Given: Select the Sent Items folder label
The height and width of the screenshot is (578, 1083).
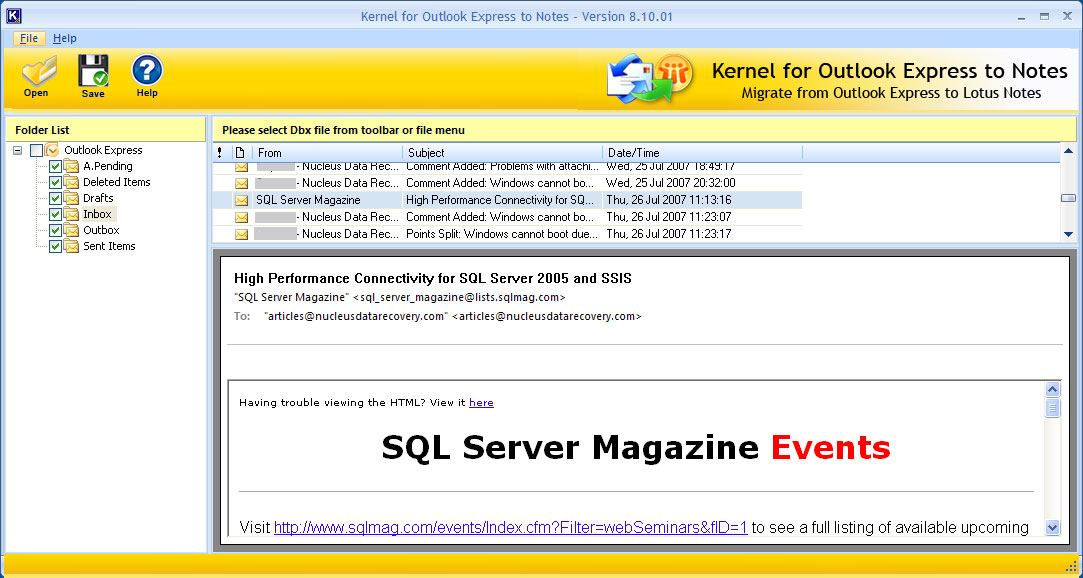Looking at the screenshot, I should (109, 246).
